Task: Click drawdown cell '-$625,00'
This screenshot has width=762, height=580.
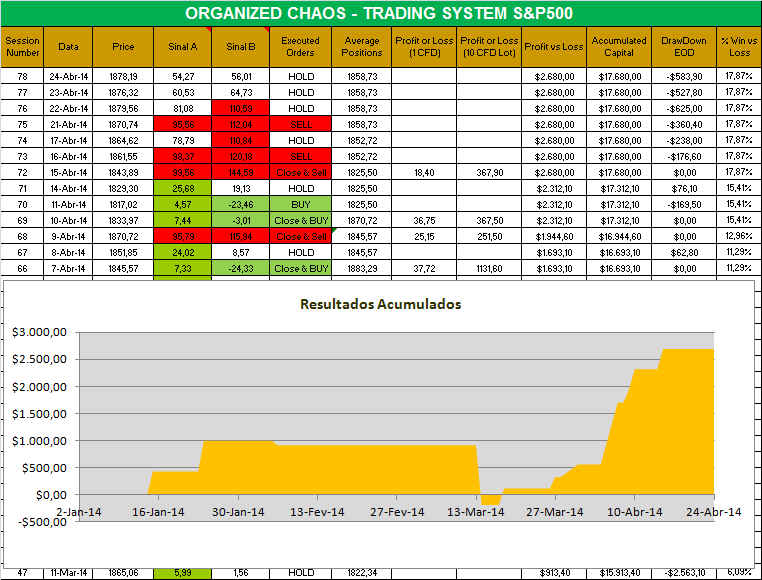Action: [684, 108]
